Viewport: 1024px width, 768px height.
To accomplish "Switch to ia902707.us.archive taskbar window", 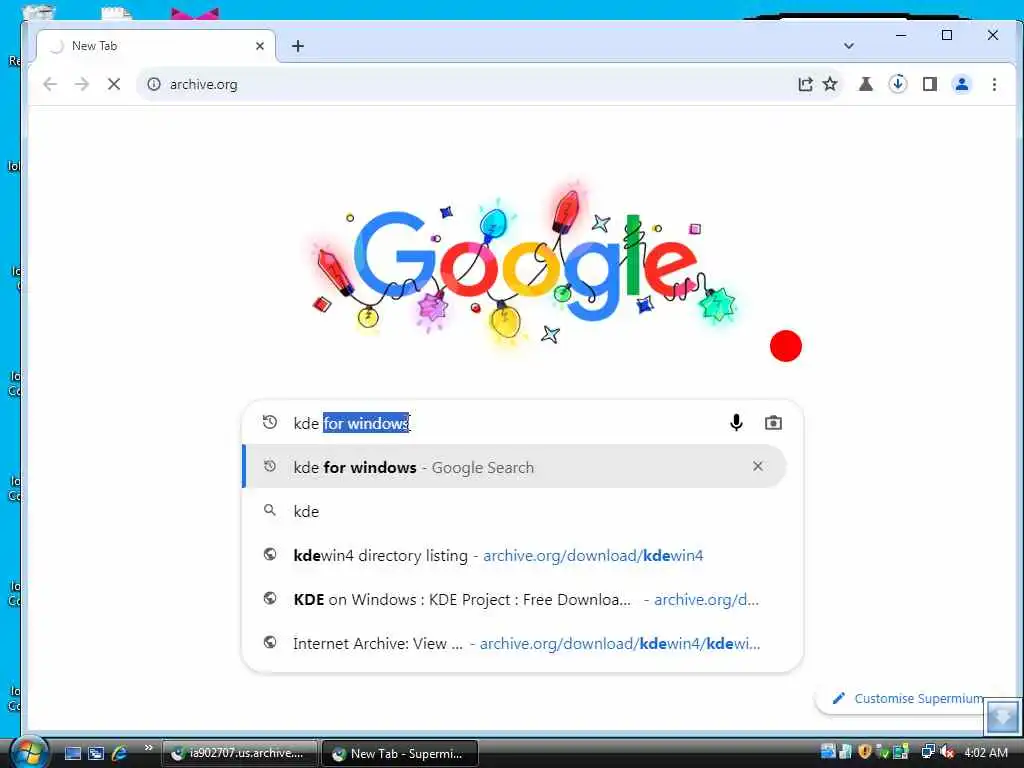I will point(240,753).
